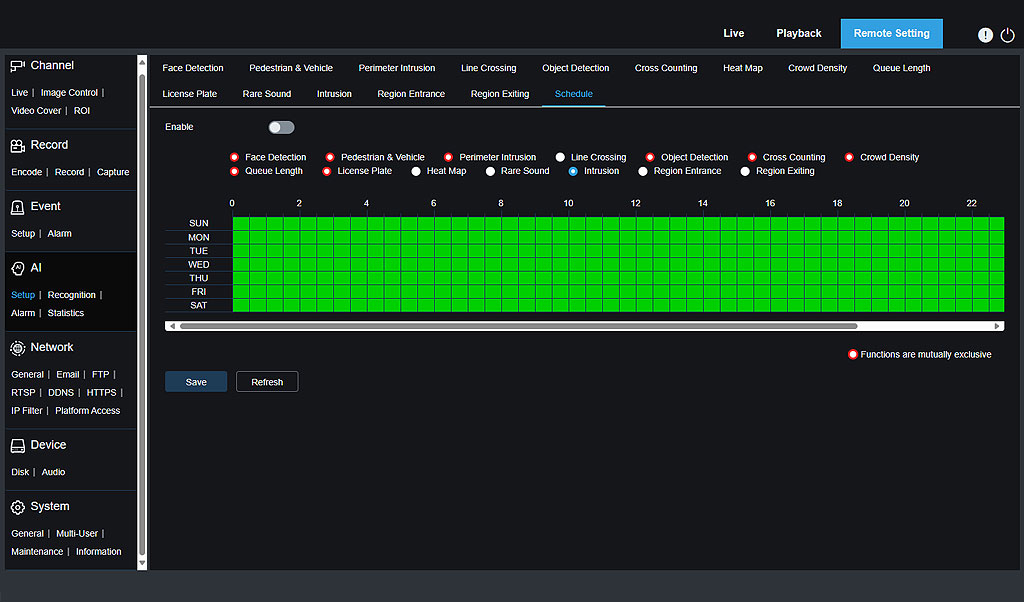The width and height of the screenshot is (1024, 602).
Task: Click the Network globe icon
Action: tap(18, 348)
